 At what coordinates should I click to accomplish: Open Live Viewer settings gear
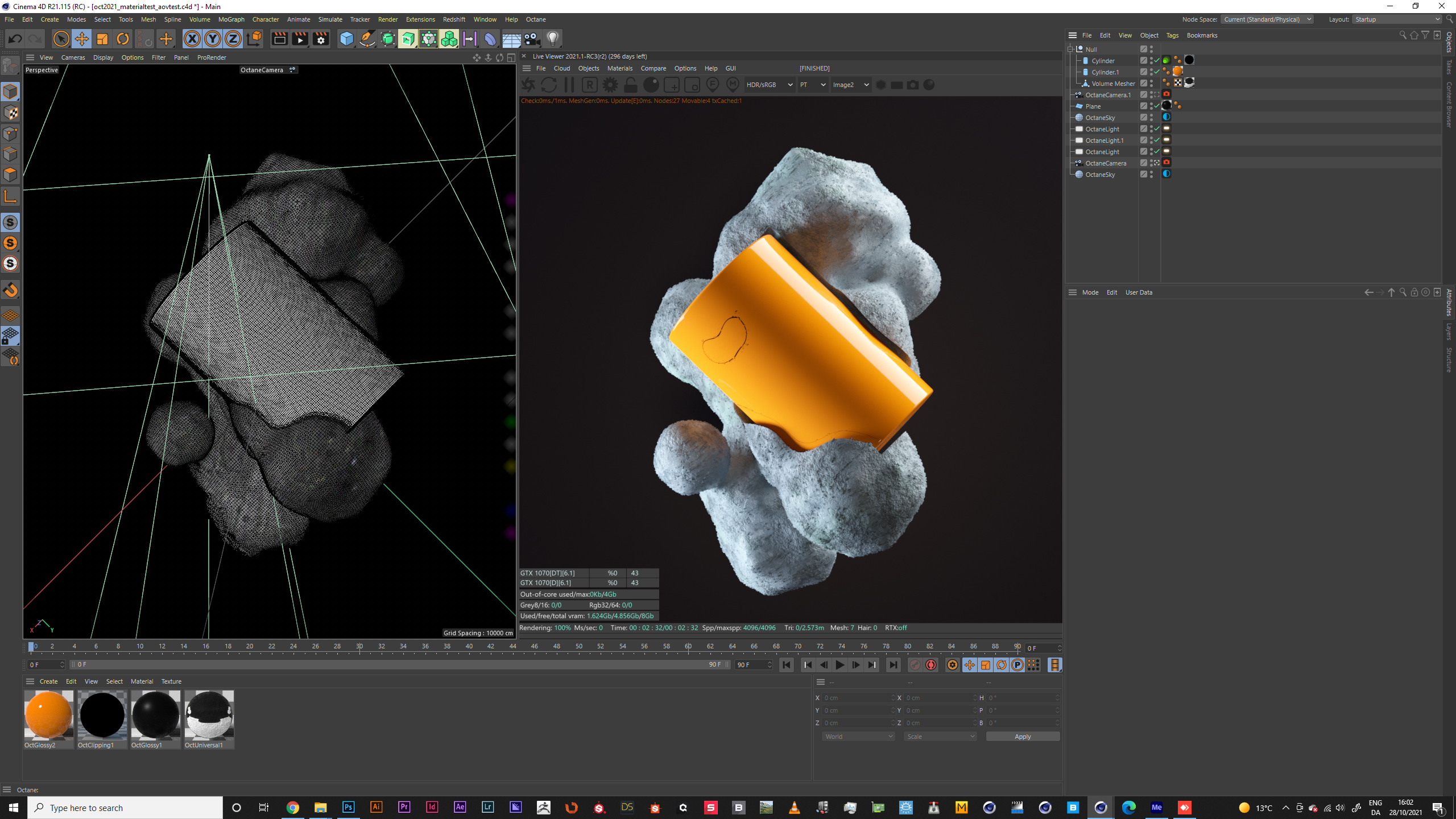click(x=610, y=85)
